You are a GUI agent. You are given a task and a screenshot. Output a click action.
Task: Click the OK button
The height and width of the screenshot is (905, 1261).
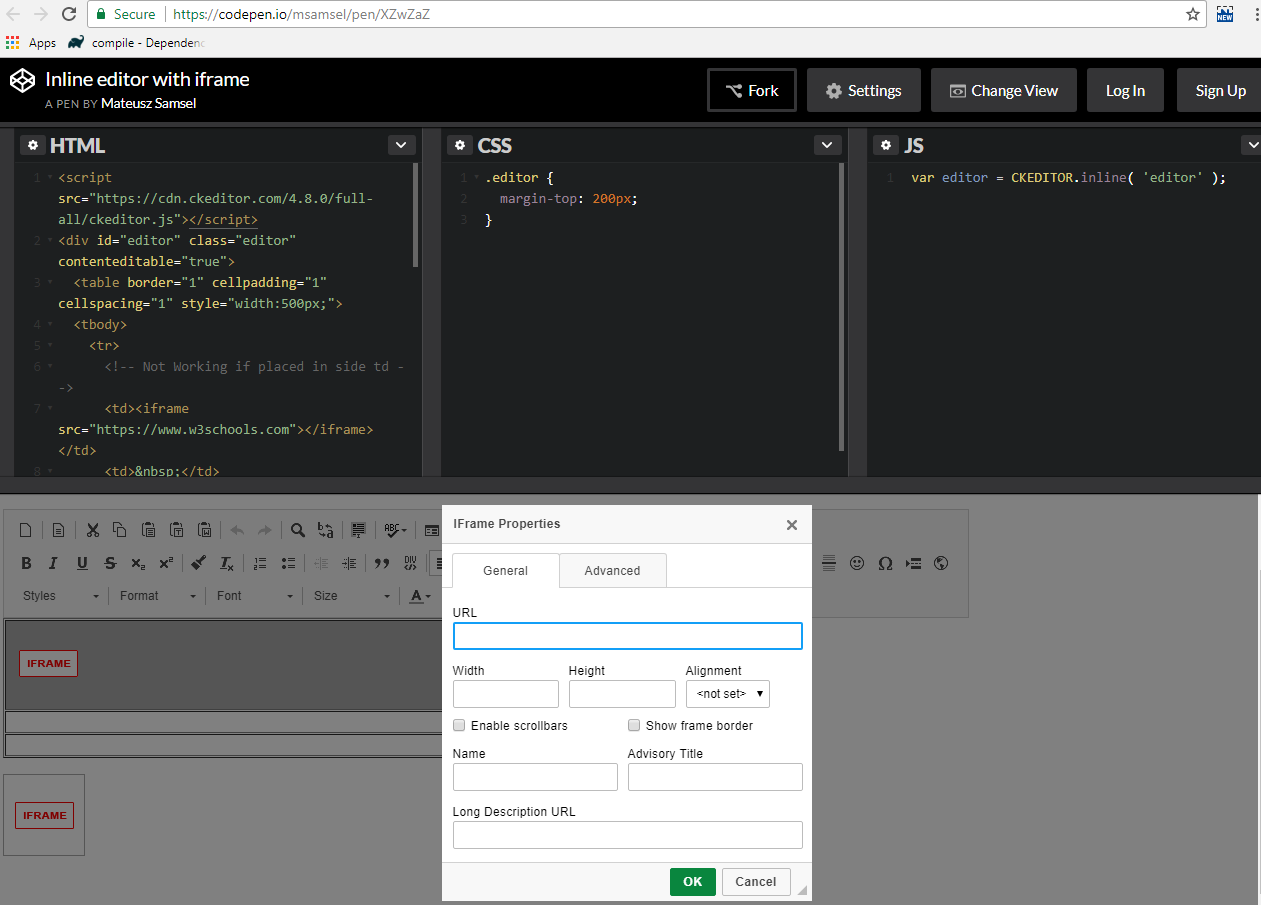click(x=693, y=881)
